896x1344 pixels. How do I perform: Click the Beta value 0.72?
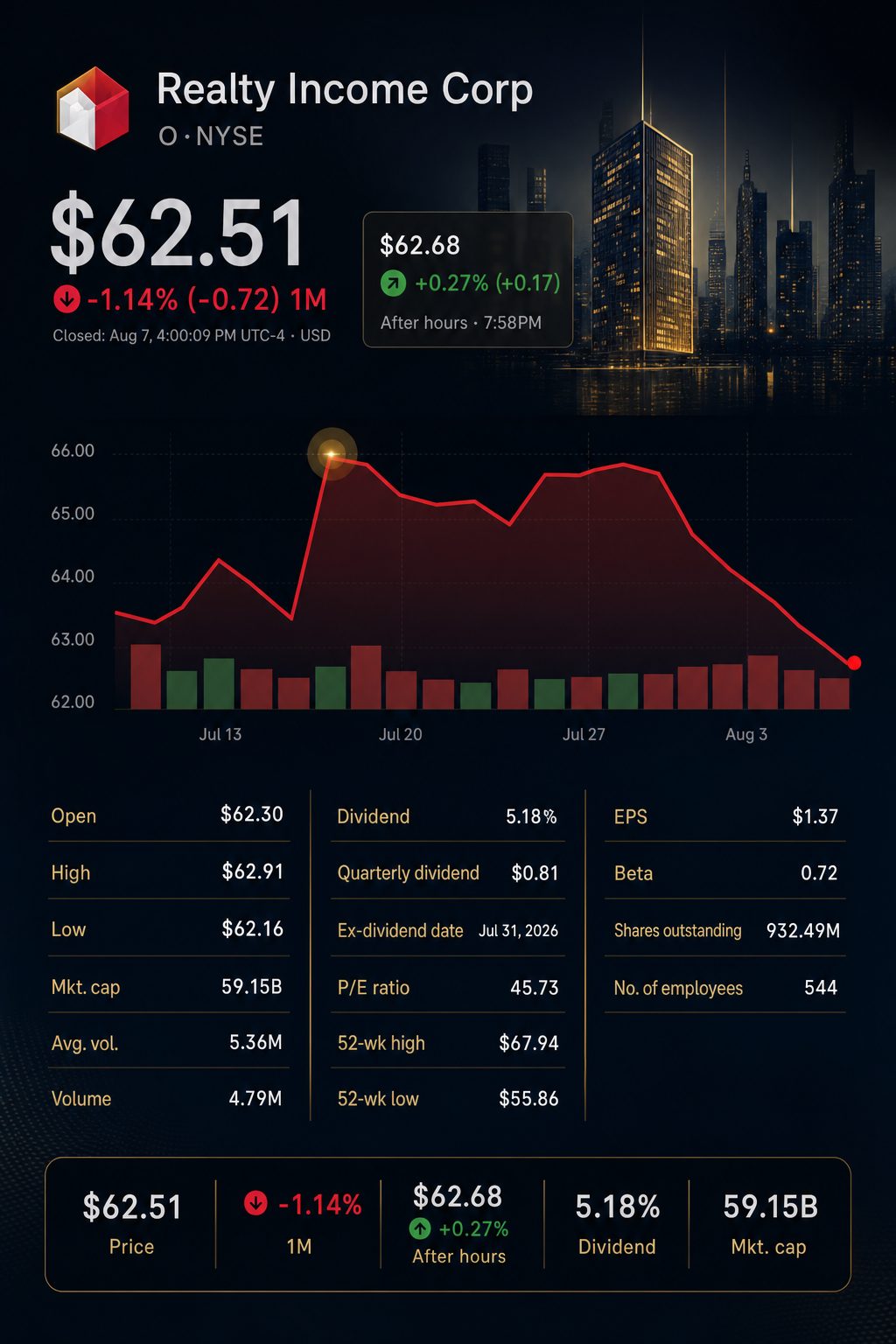(x=819, y=873)
